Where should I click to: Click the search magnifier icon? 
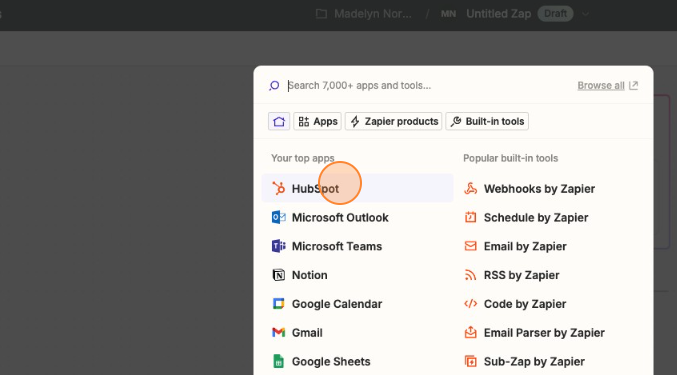click(274, 85)
